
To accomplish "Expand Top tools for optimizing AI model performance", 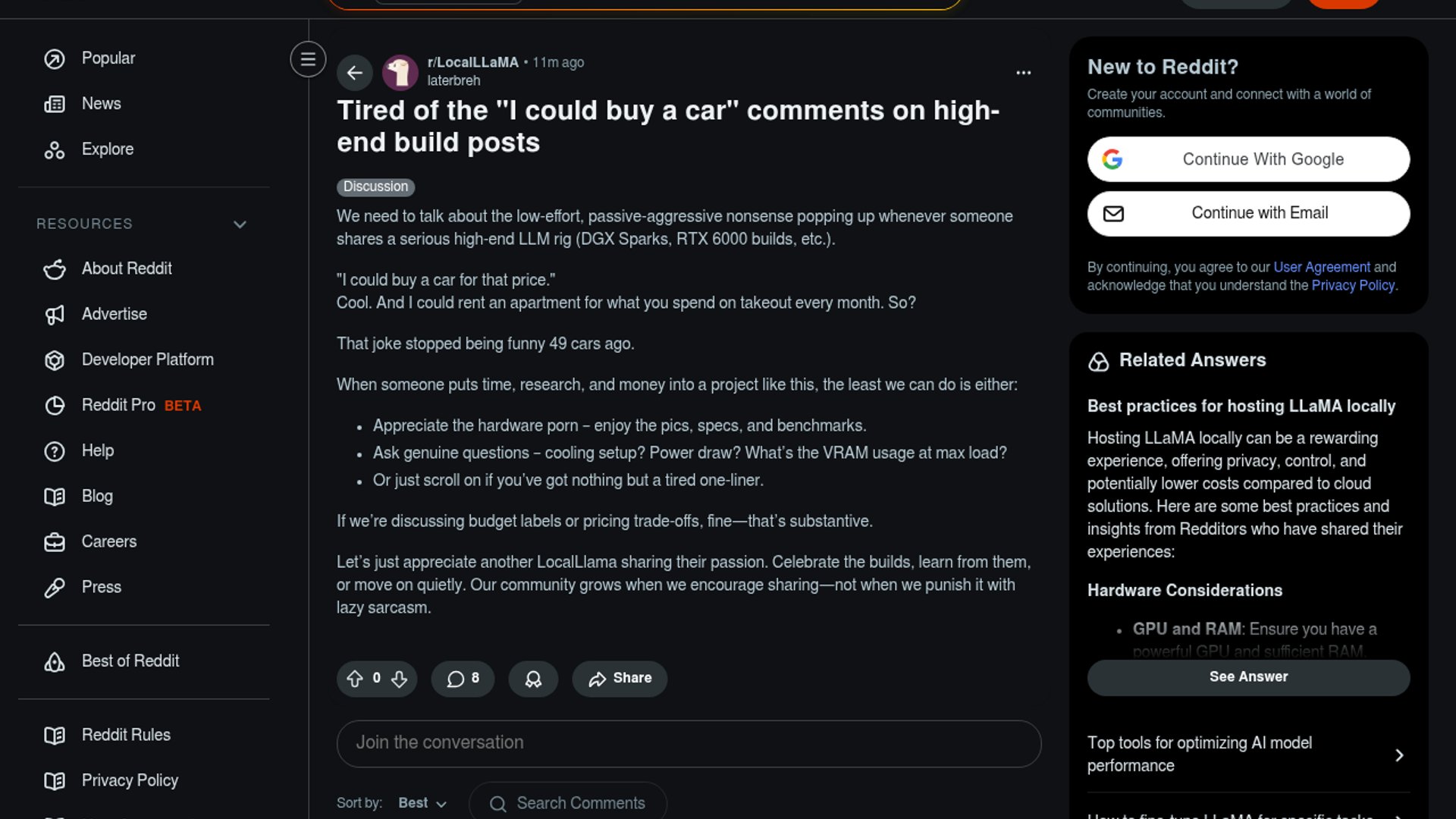I will tap(1248, 755).
